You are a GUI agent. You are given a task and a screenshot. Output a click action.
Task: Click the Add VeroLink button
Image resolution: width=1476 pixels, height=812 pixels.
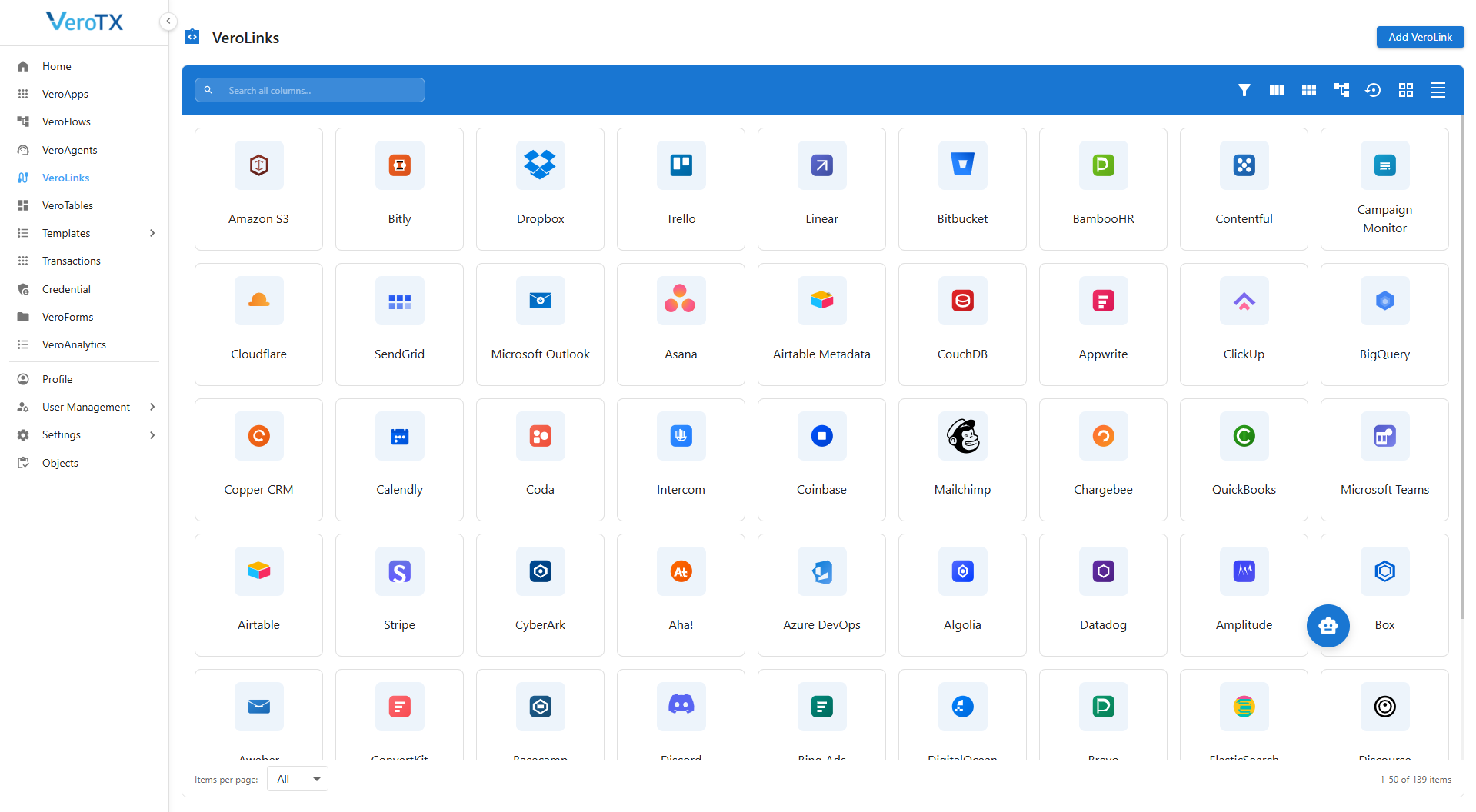[x=1420, y=37]
